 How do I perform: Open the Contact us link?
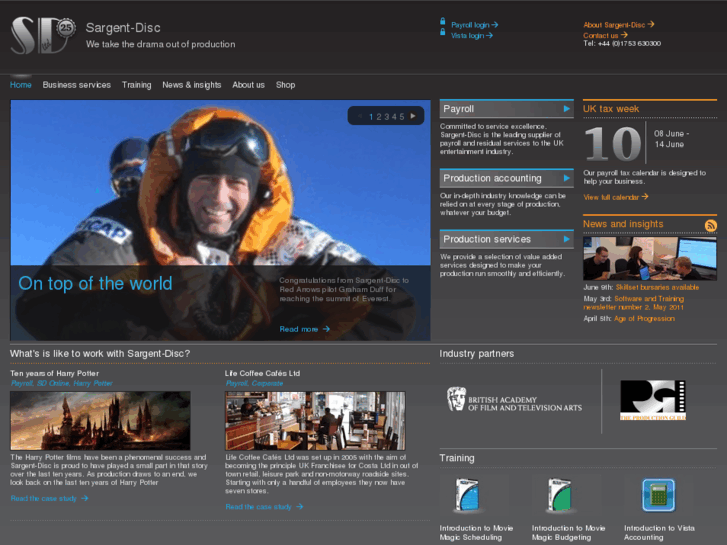[x=605, y=35]
